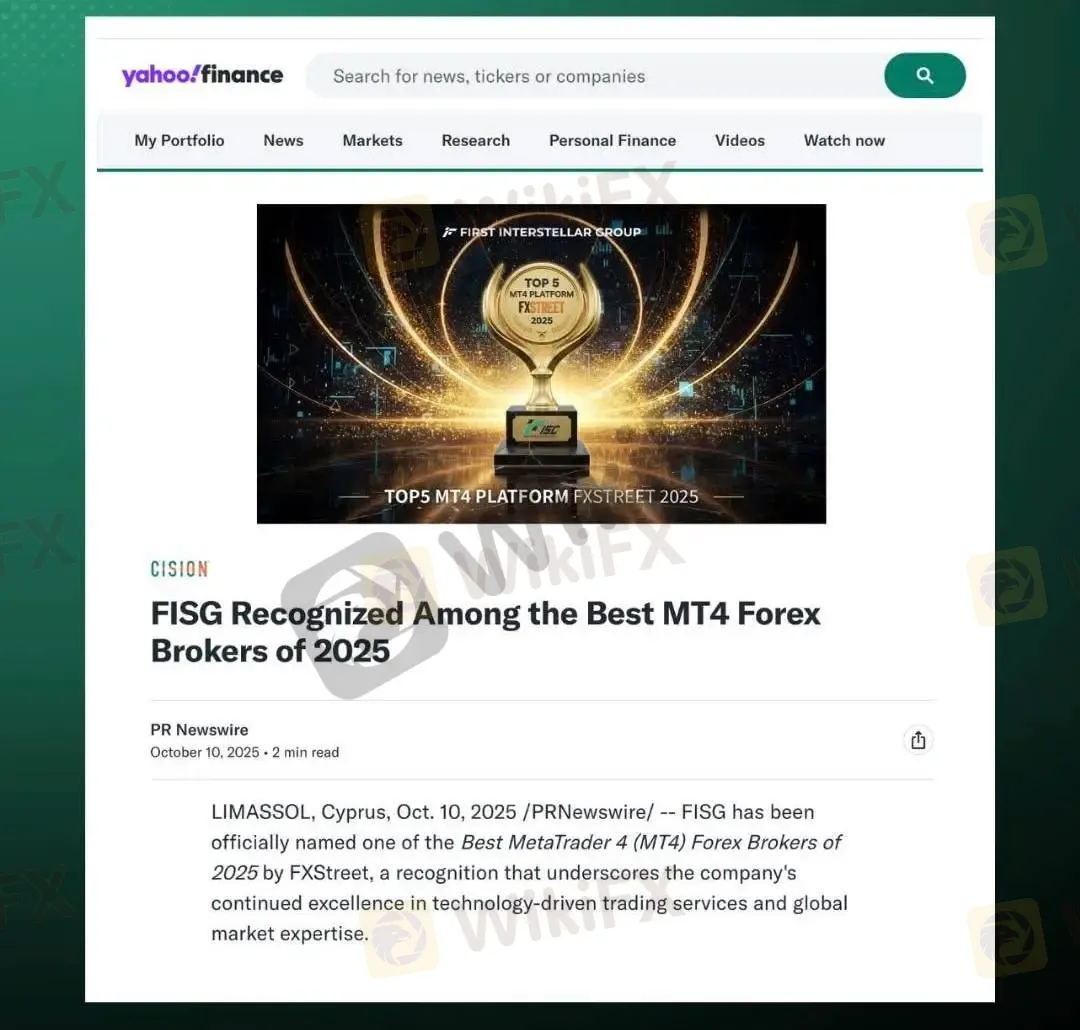1080x1030 pixels.
Task: Click the Cision logo above the headline
Action: (180, 569)
